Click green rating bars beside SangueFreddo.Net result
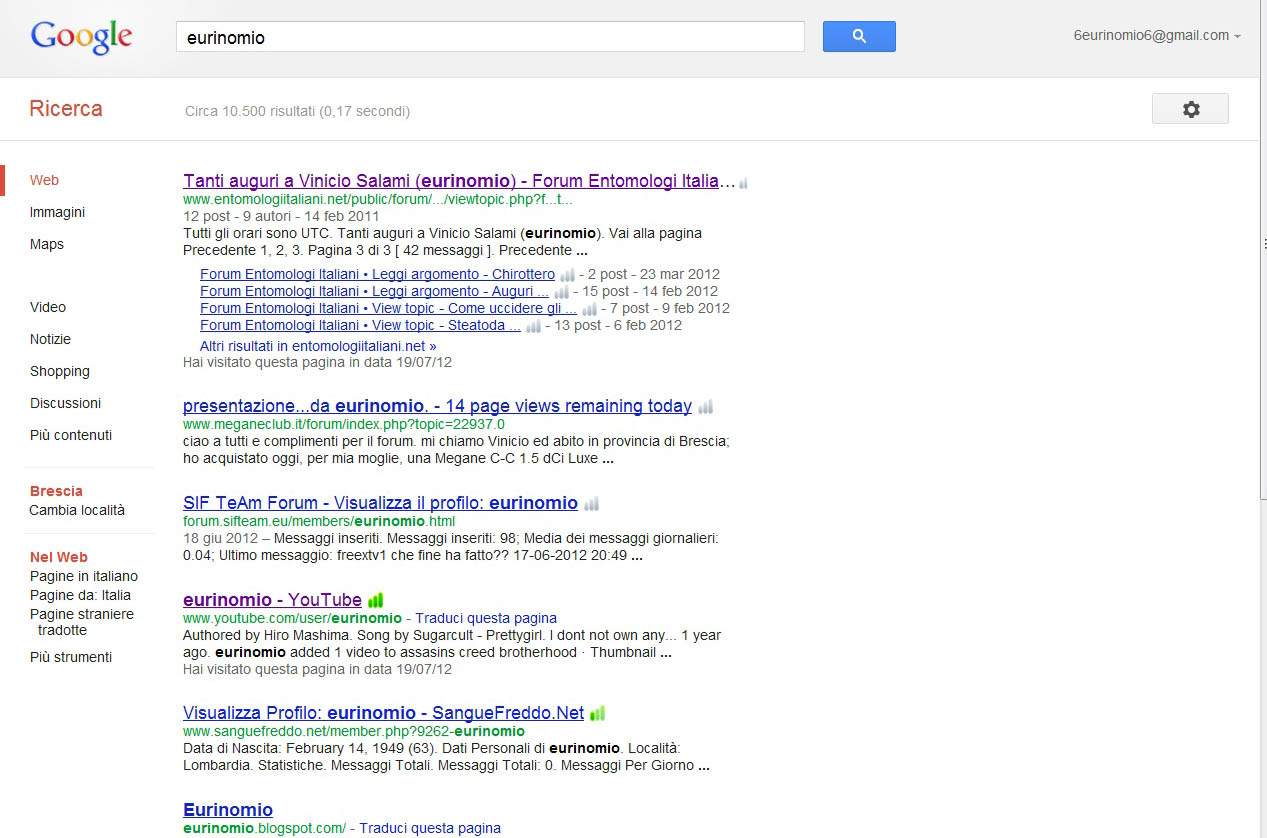 coord(597,714)
